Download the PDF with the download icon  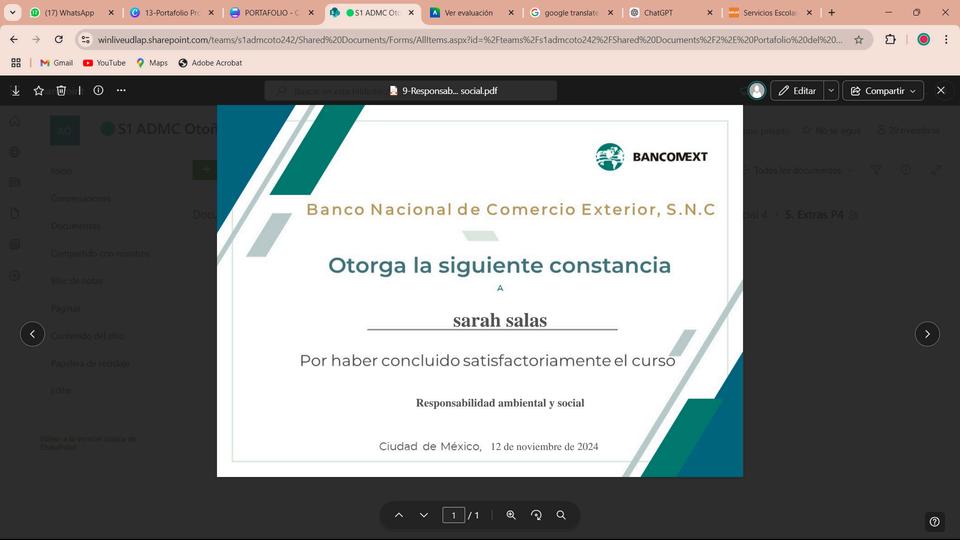[16, 91]
